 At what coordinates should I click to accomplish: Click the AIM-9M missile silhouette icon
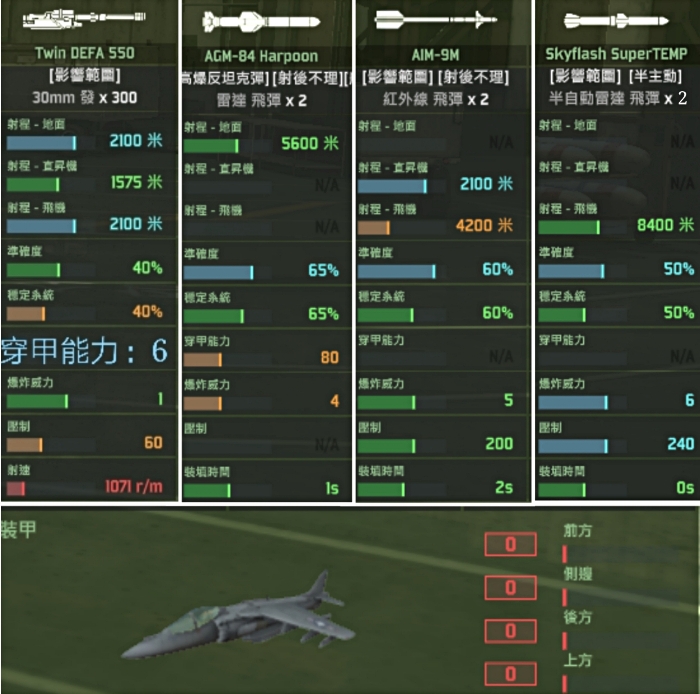pos(436,20)
